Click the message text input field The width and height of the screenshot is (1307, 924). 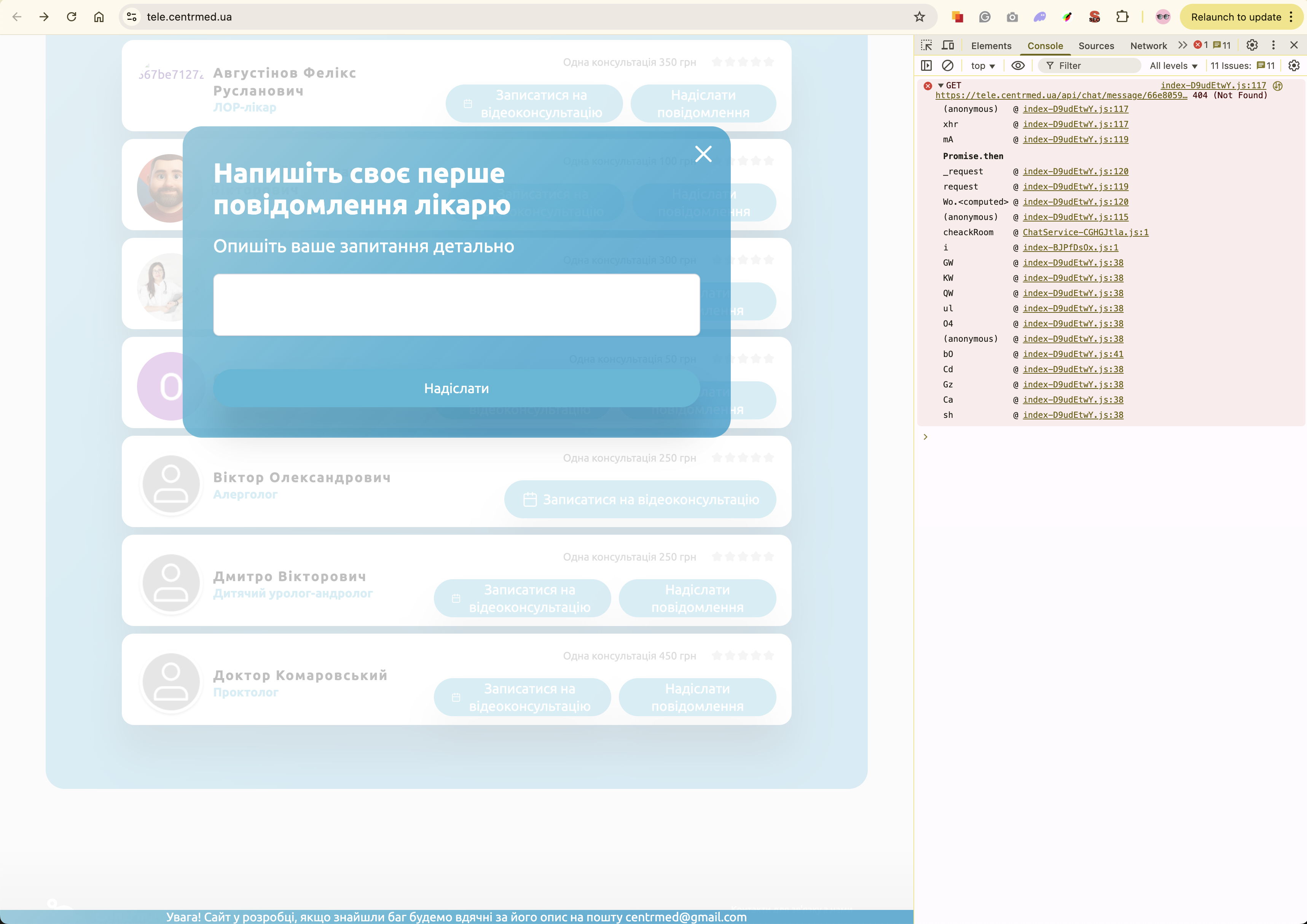coord(456,304)
